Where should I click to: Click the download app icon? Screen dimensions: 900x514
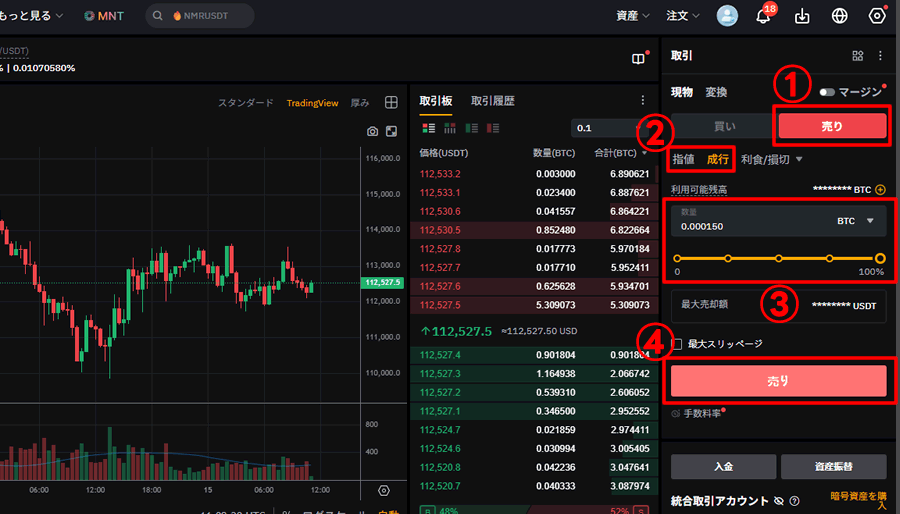pos(802,16)
